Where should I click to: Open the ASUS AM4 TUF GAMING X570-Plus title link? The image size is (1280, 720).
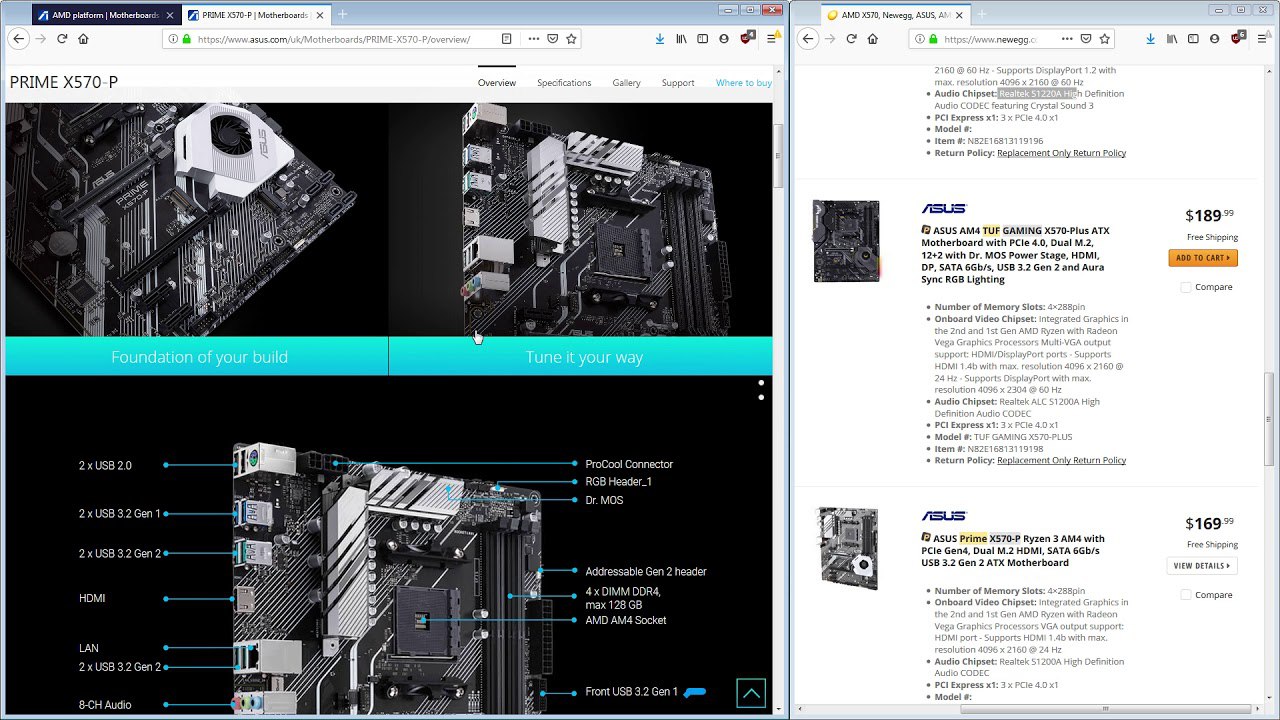(1015, 255)
